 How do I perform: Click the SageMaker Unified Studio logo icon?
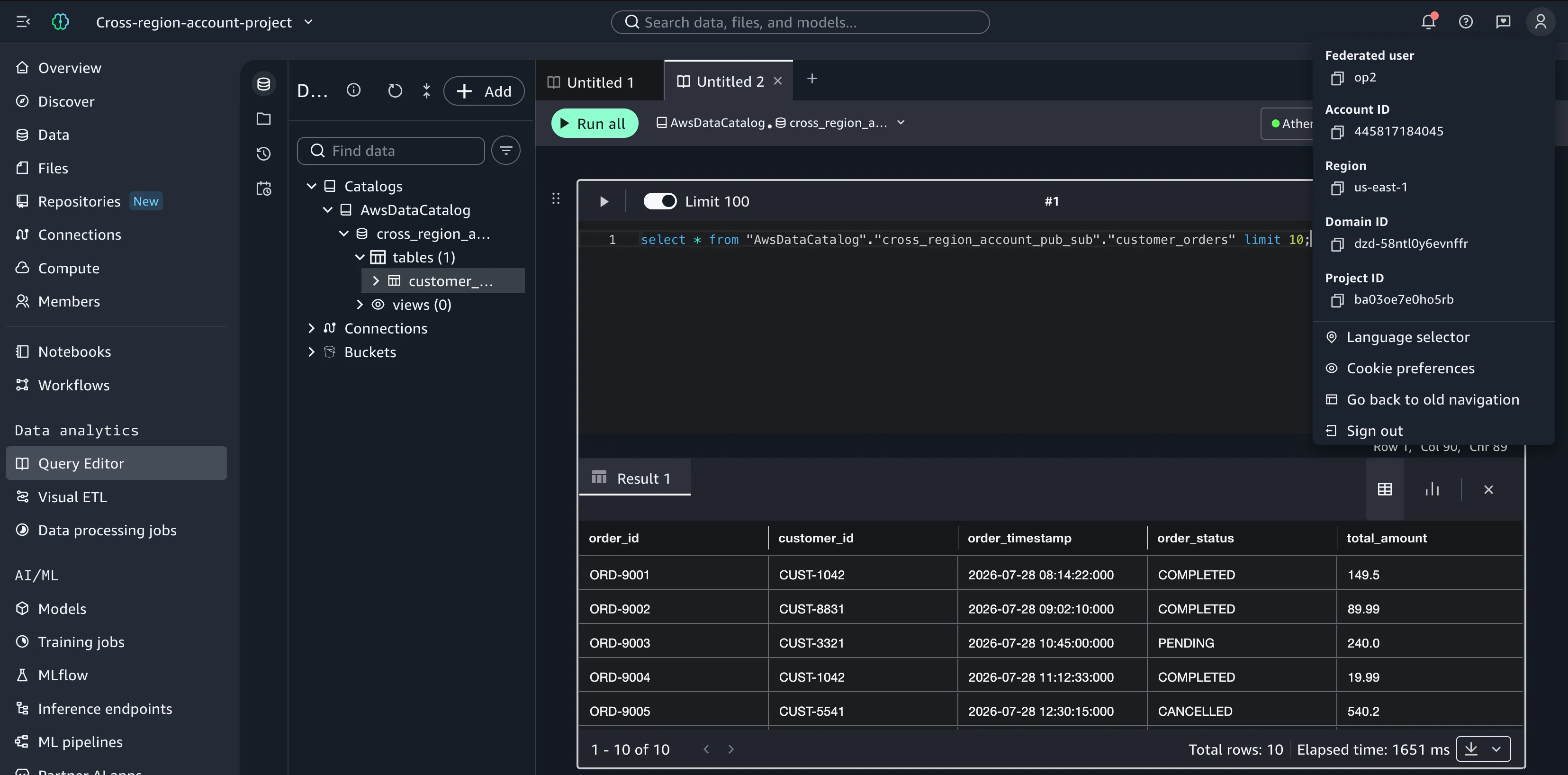[60, 22]
